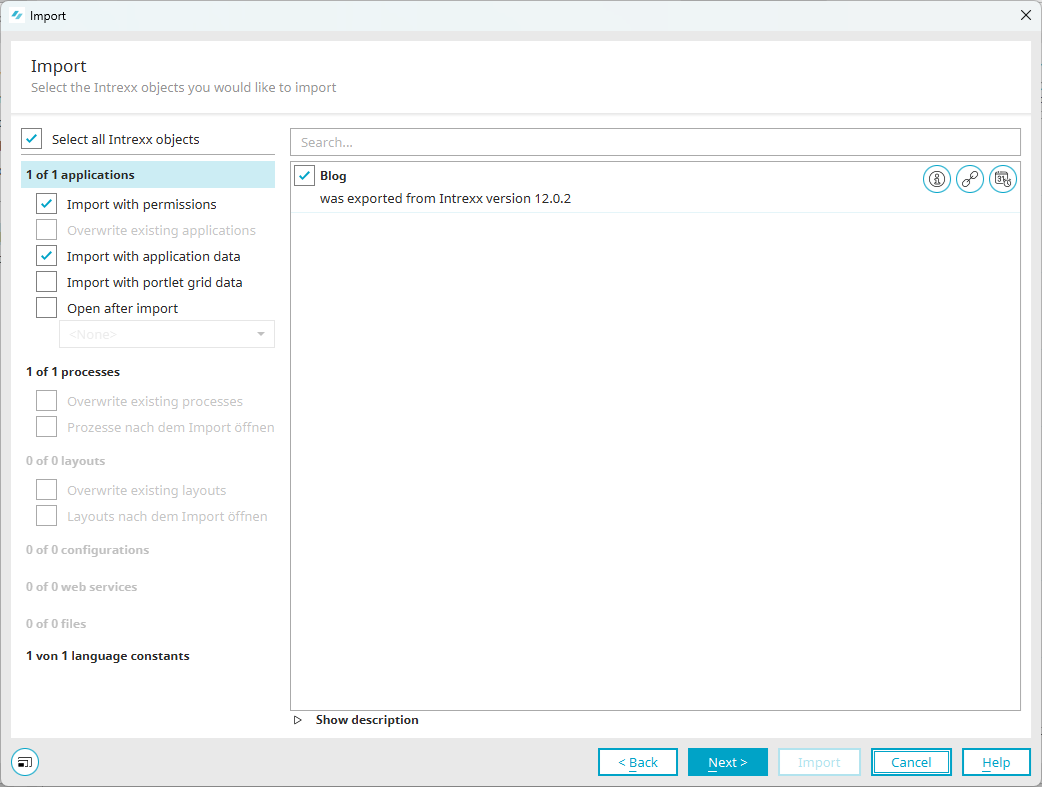Click text 'was exported from Intrexx version 12.0.2'
This screenshot has height=787, width=1042.
click(445, 199)
